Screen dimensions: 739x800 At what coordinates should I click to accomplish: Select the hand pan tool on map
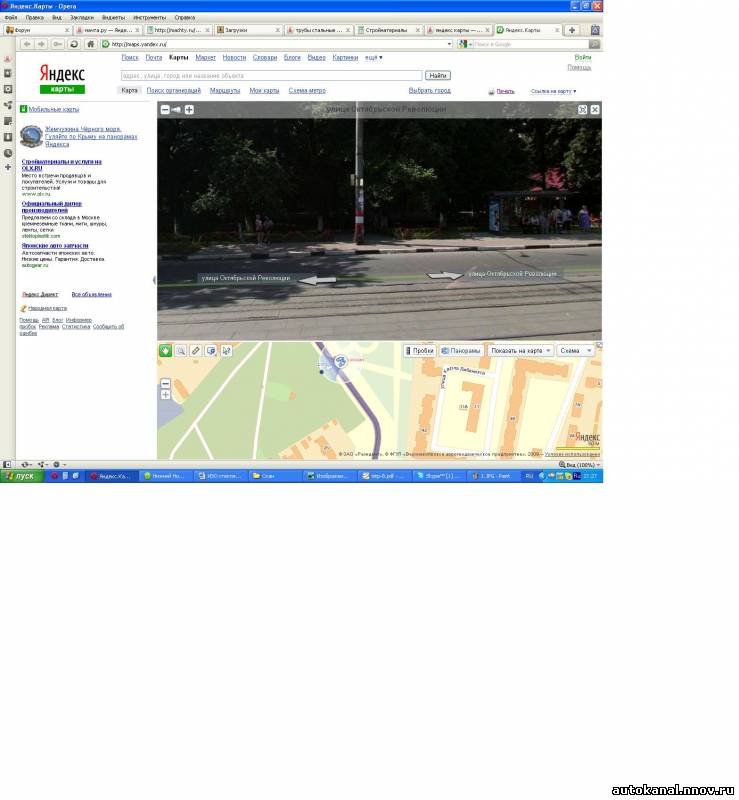[165, 351]
